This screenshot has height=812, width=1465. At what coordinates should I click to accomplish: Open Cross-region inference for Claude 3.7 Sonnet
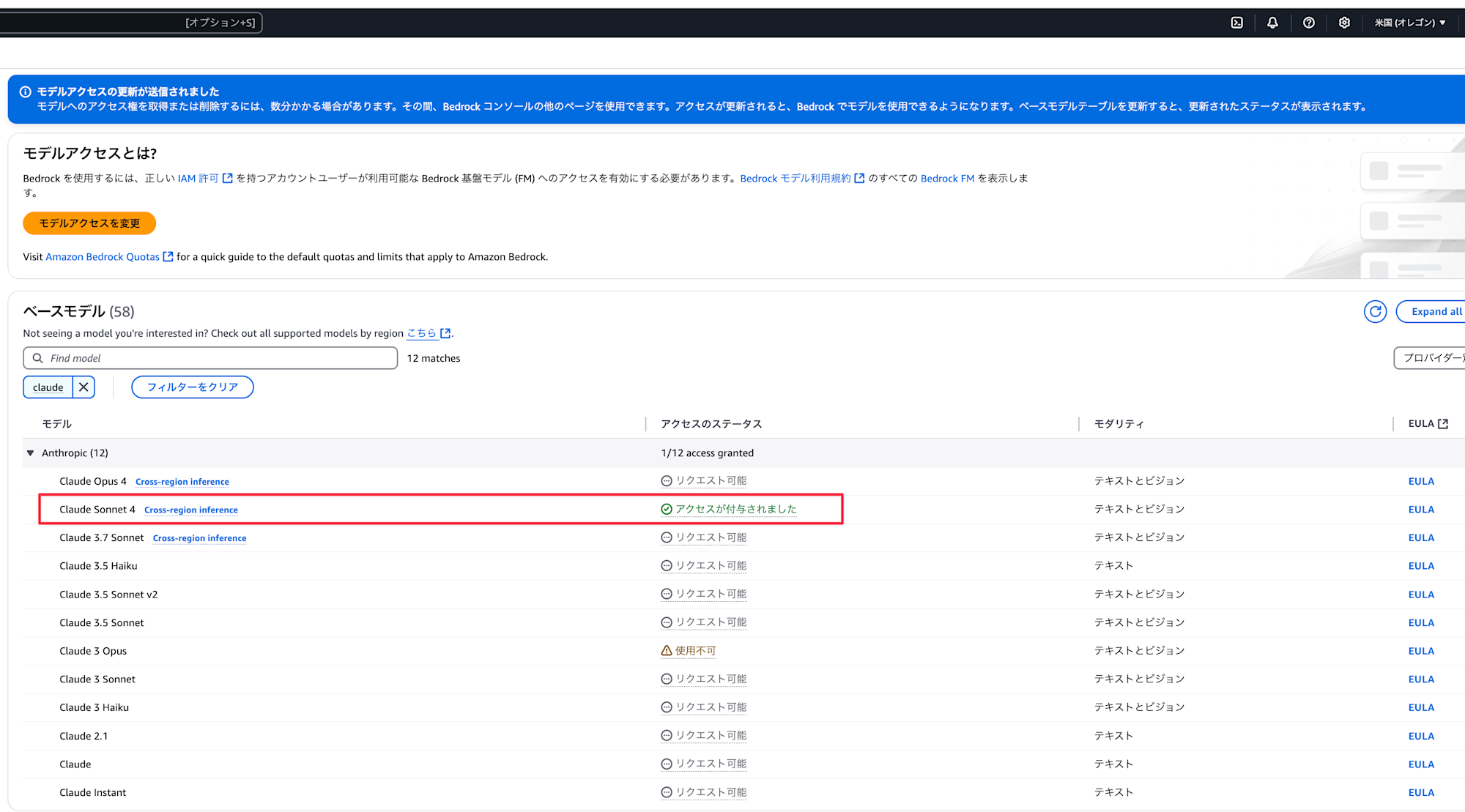pos(200,538)
